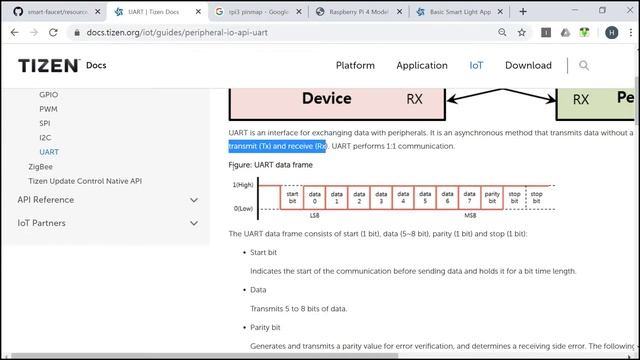The height and width of the screenshot is (360, 640).
Task: Click the horizontal scrollbar at bottom
Action: point(204,356)
